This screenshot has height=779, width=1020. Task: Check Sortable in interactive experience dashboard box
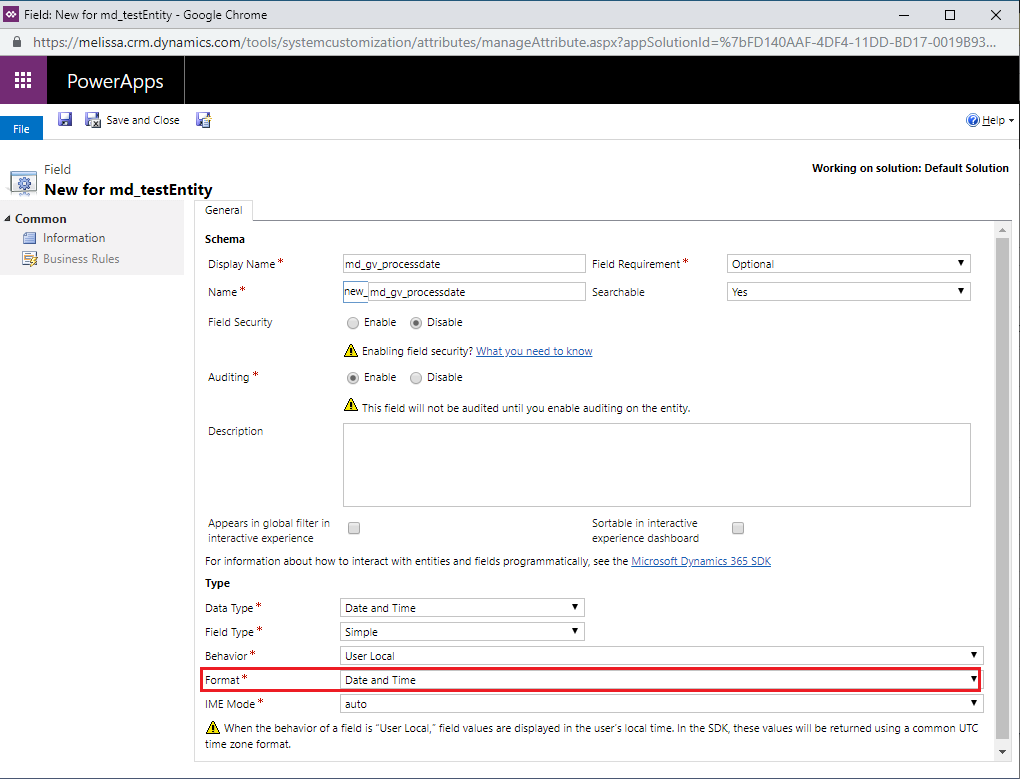click(x=738, y=528)
